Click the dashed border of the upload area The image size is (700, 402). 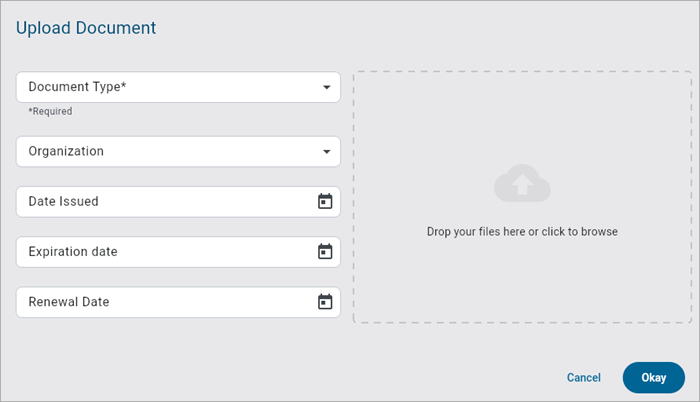pyautogui.click(x=354, y=200)
